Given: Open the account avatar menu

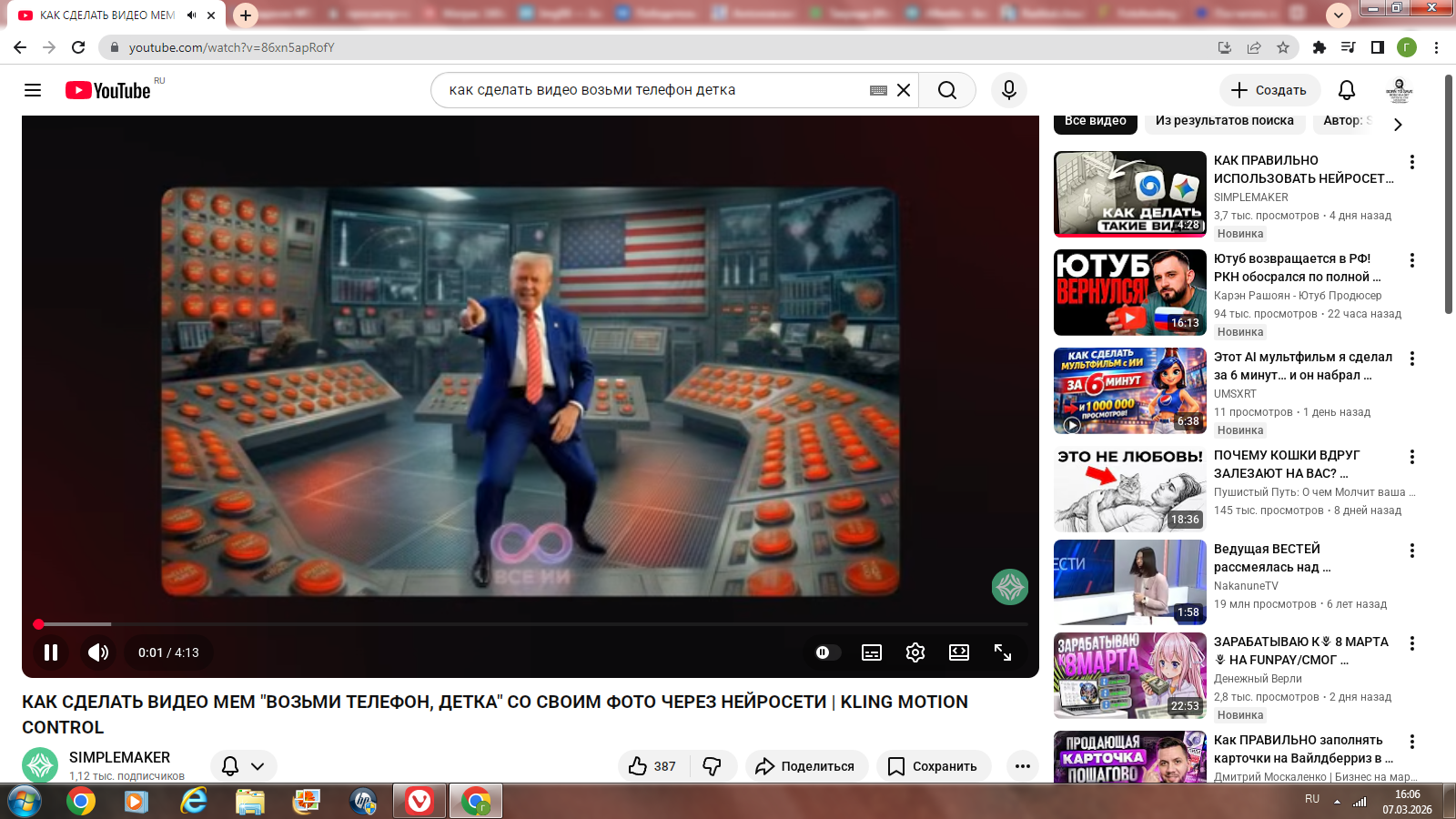Looking at the screenshot, I should [x=1399, y=90].
